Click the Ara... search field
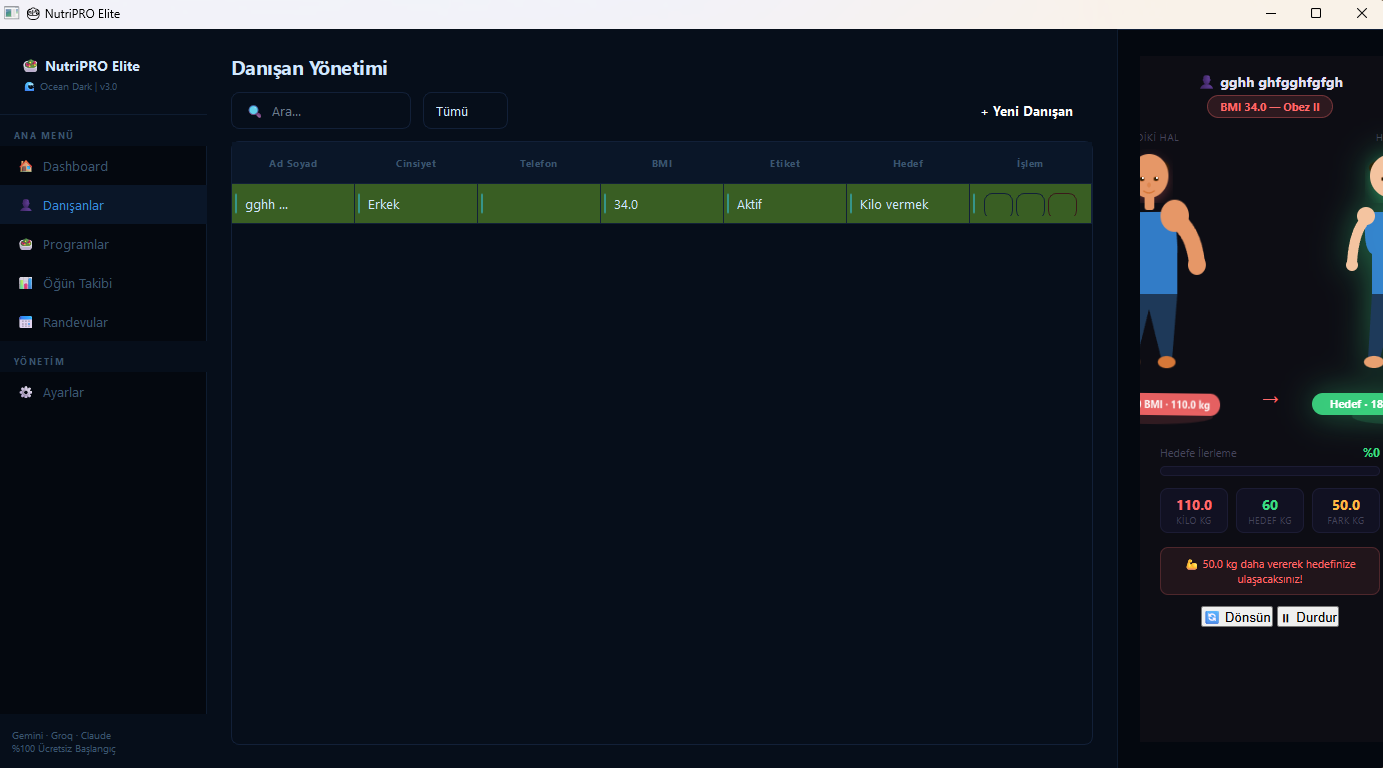This screenshot has width=1383, height=768. [321, 111]
